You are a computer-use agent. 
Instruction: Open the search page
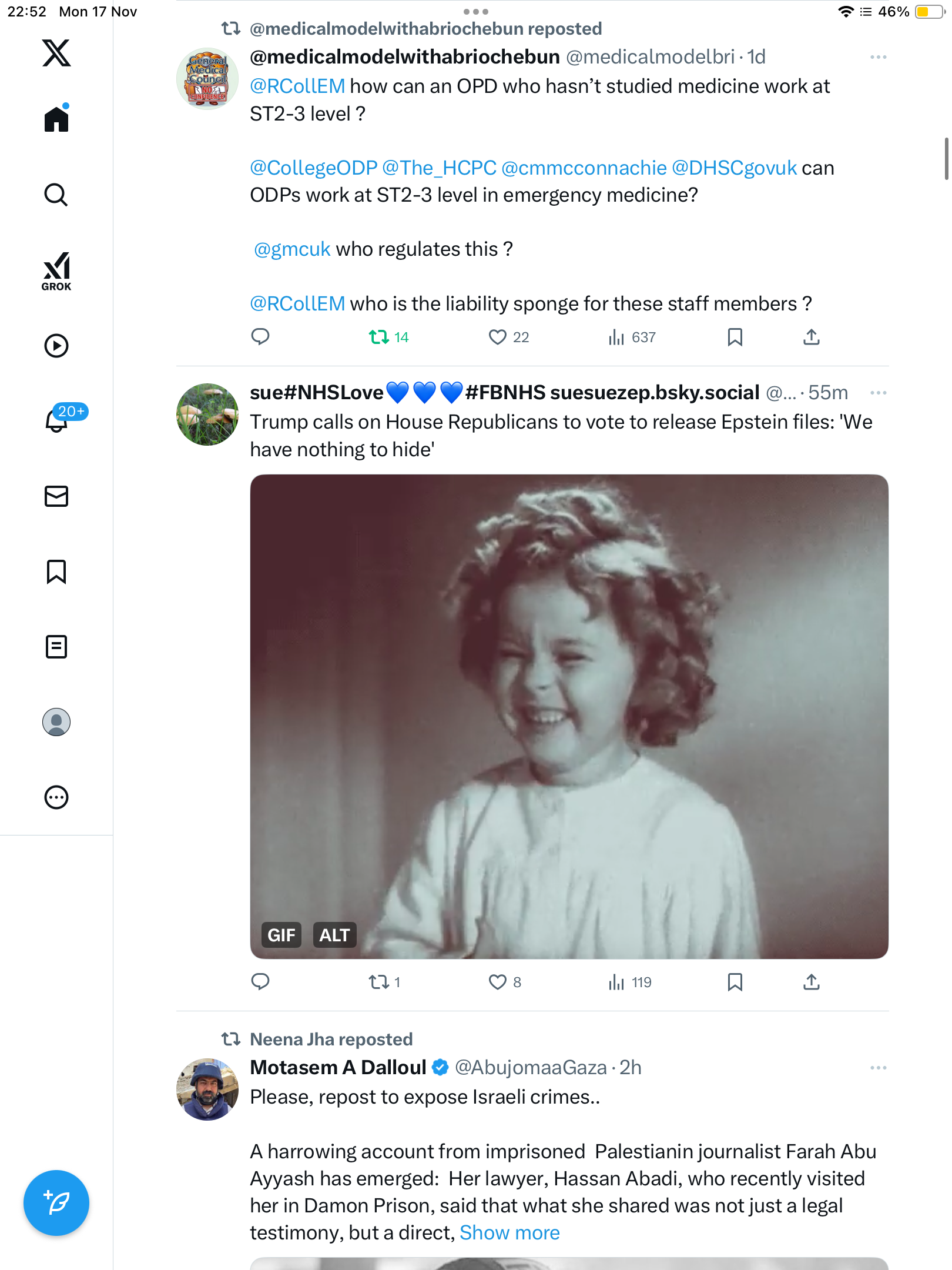(x=56, y=195)
